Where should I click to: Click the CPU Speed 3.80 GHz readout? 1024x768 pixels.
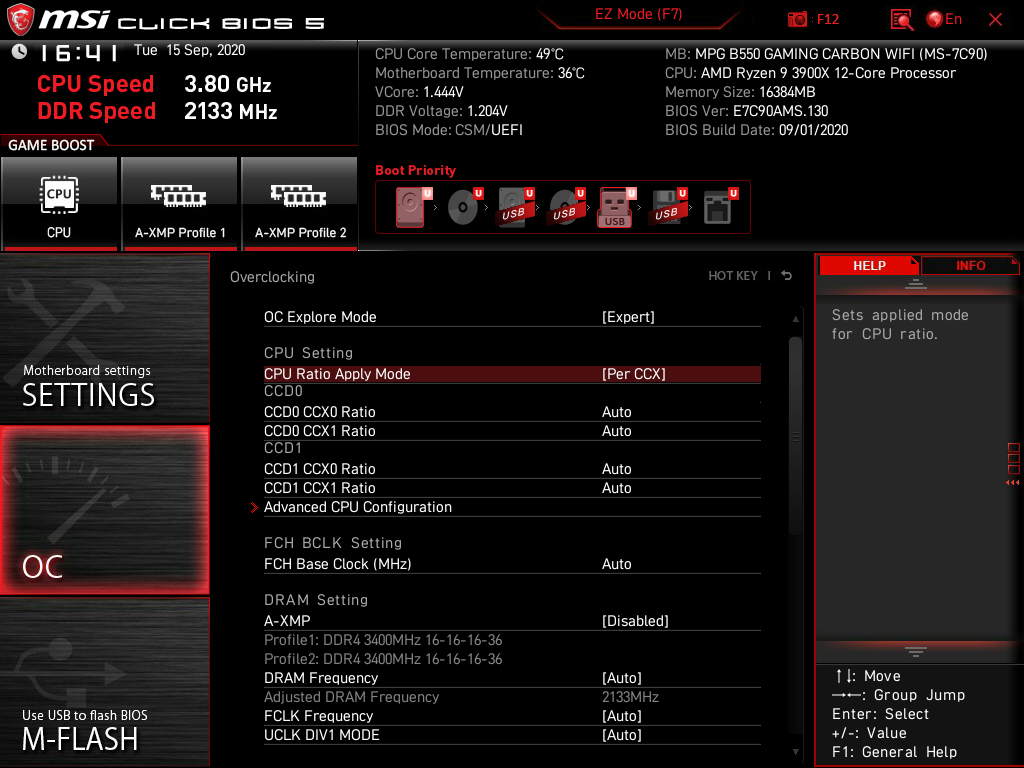coord(154,84)
